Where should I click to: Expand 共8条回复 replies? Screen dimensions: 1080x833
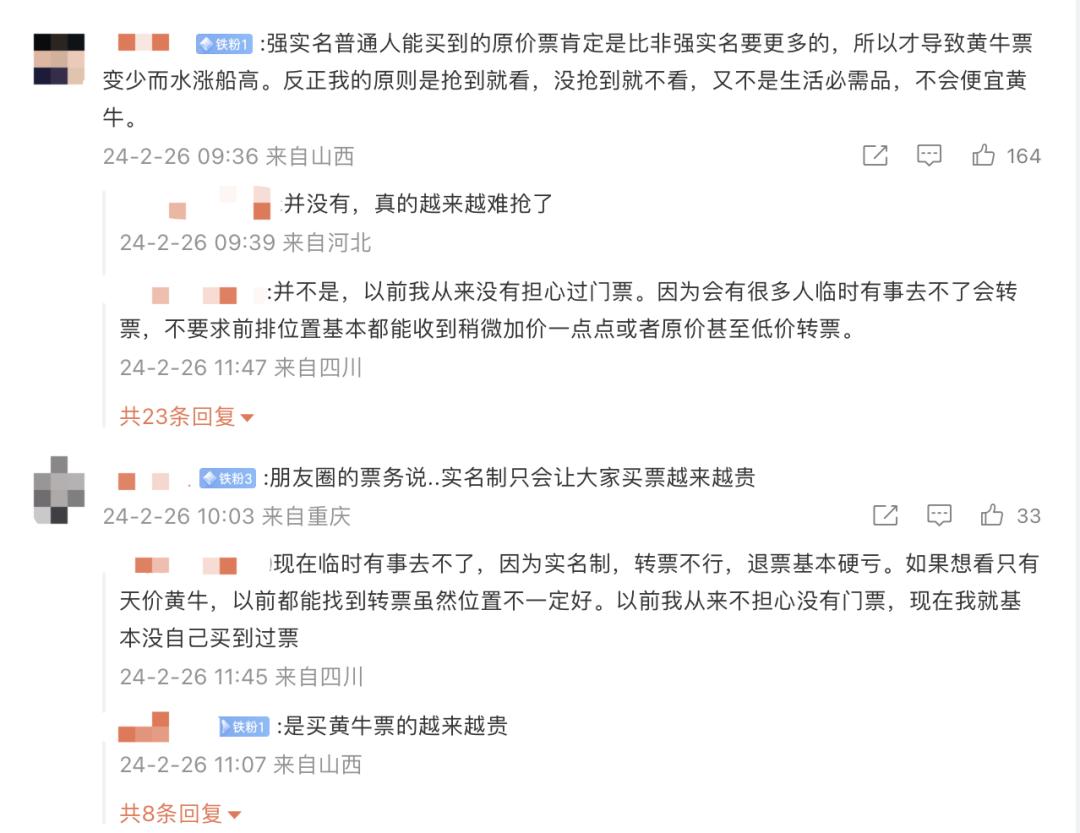(180, 813)
